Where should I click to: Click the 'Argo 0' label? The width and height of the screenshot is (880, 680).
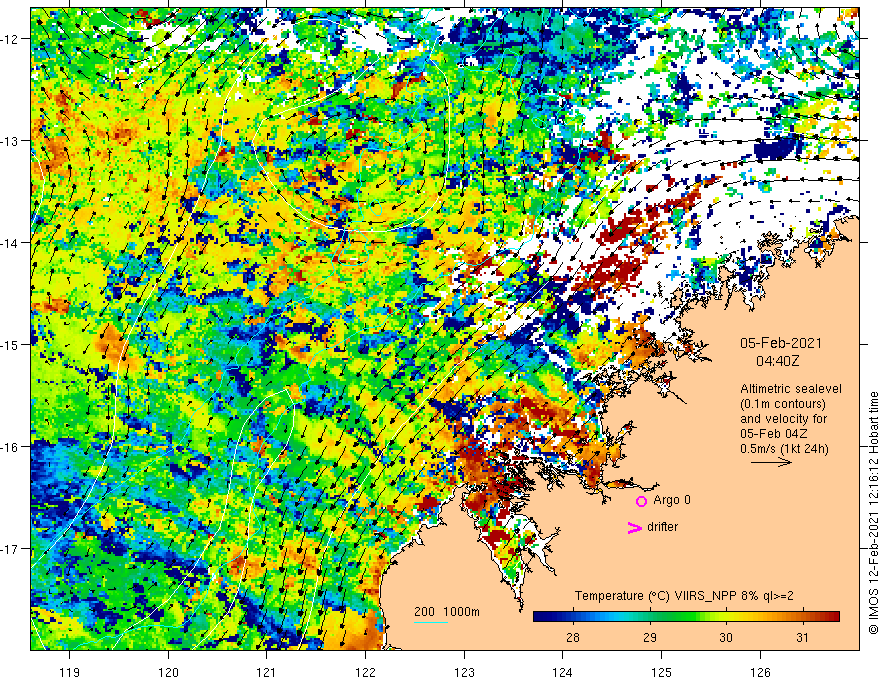pyautogui.click(x=672, y=500)
